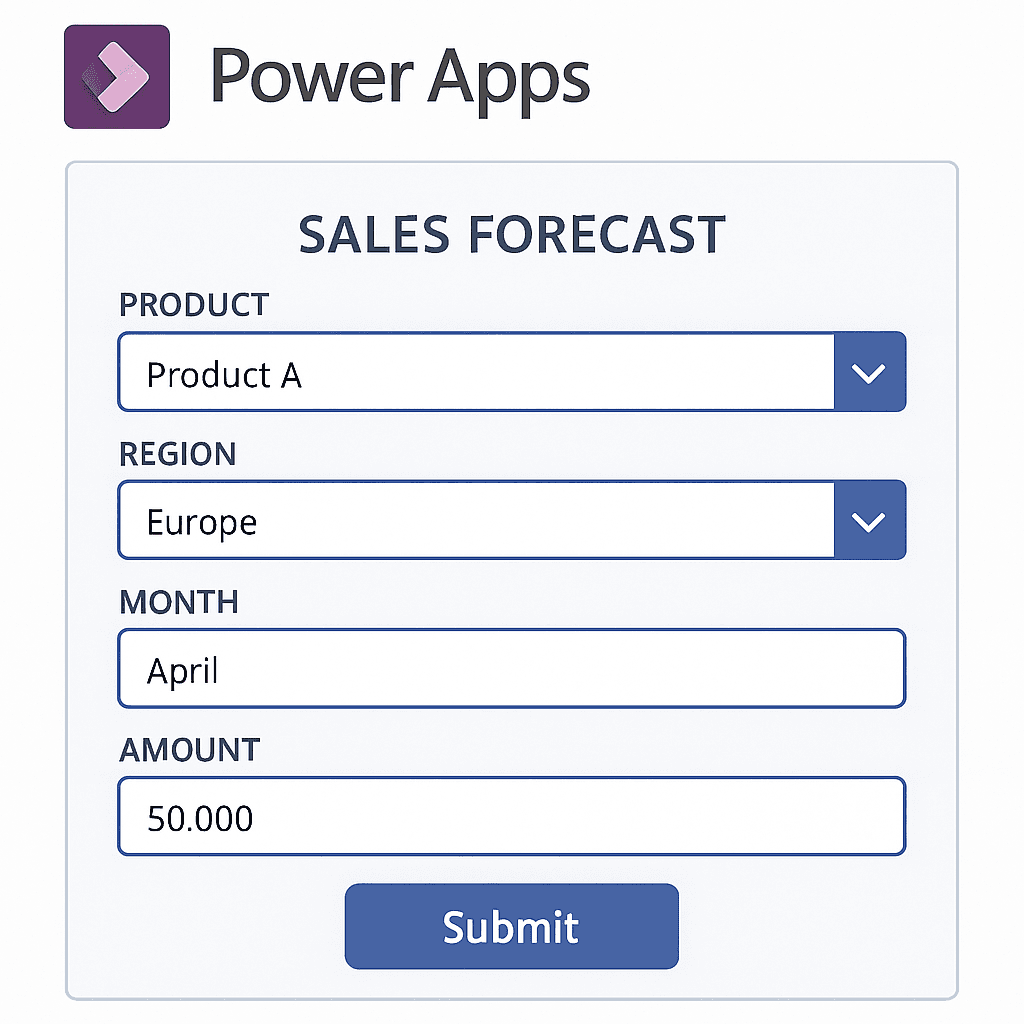Click the word "FORECAST" in the form heading
Viewport: 1024px width, 1024px height.
pyautogui.click(x=596, y=235)
